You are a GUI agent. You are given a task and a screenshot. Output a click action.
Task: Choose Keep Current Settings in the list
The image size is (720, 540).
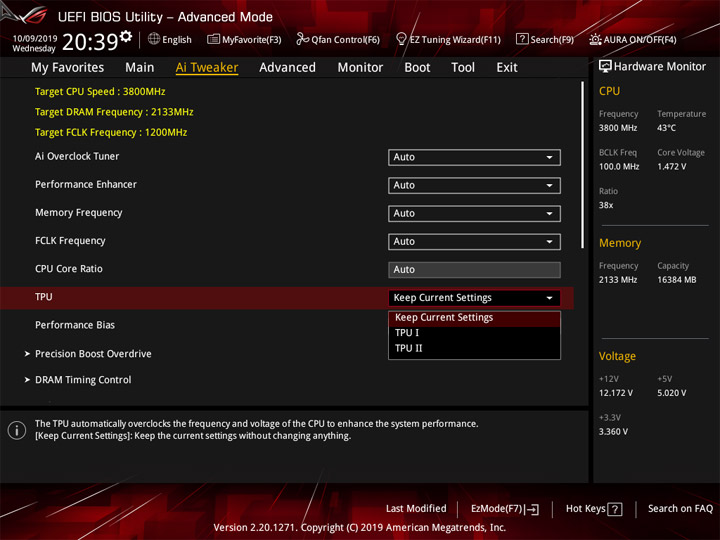(474, 318)
